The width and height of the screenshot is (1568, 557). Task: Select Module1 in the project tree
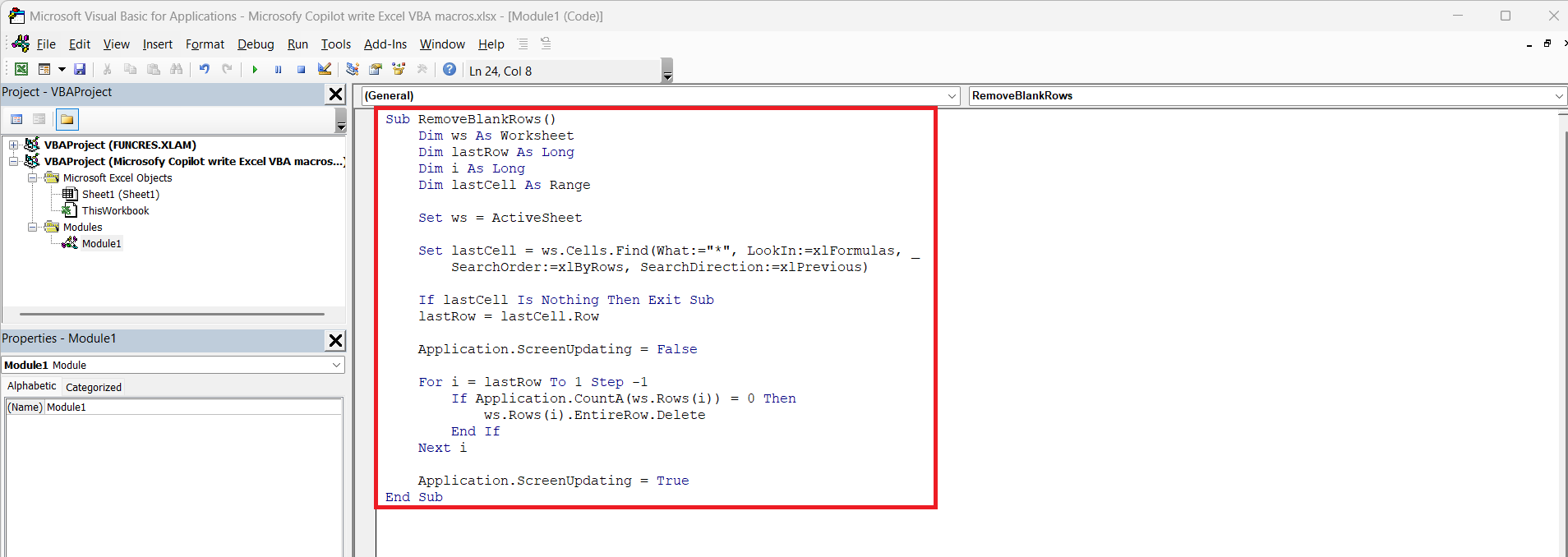click(x=101, y=243)
